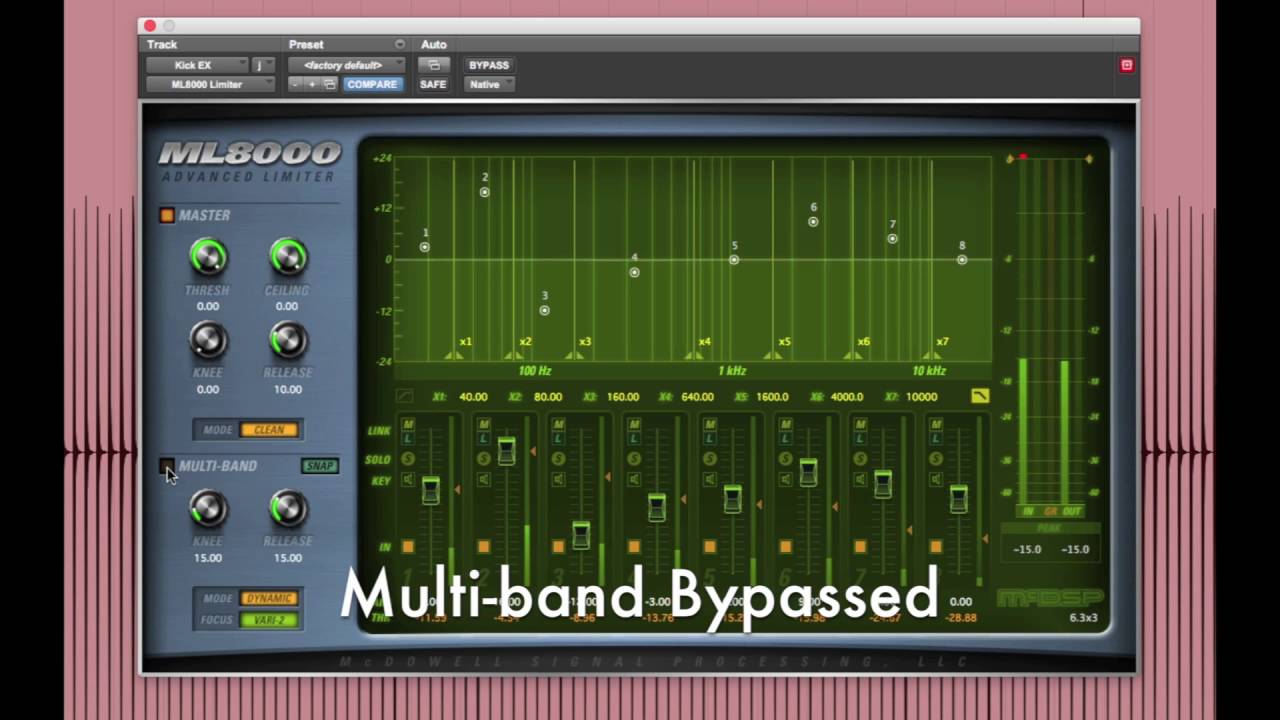Screen dimensions: 1280x720
Task: Solo band 6 with the S button
Action: [x=785, y=459]
